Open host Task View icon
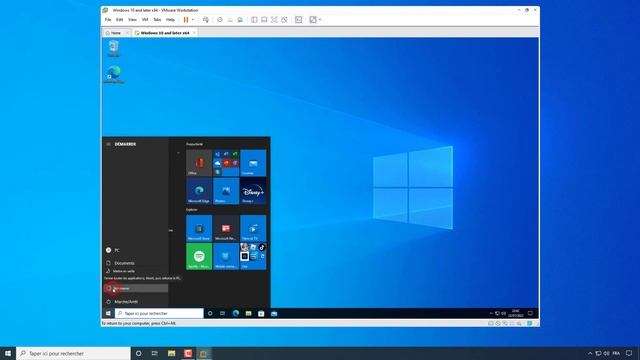Viewport: 640px width, 360px height. click(x=155, y=353)
